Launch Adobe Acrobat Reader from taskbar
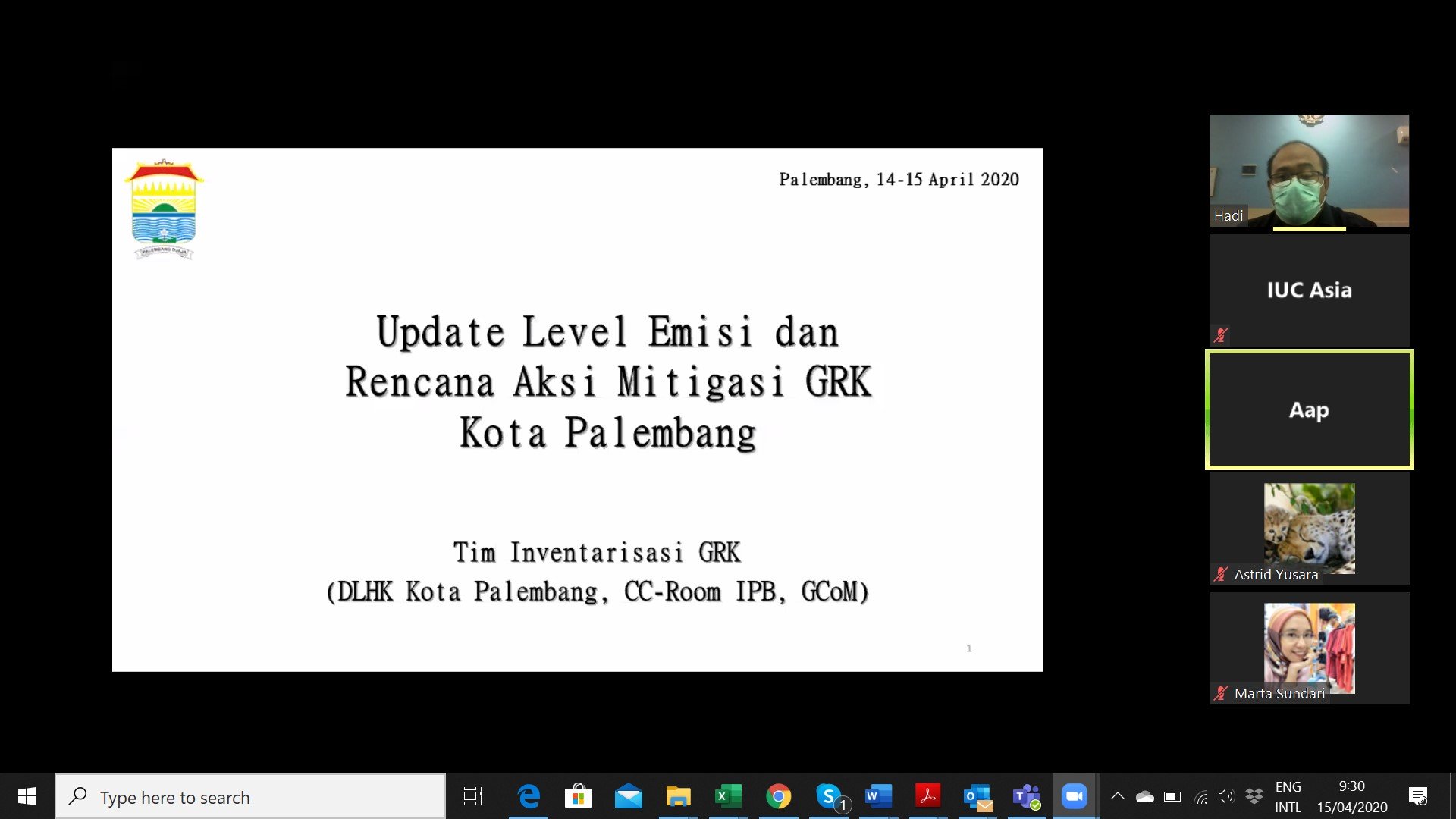This screenshot has width=1456, height=819. [x=927, y=796]
